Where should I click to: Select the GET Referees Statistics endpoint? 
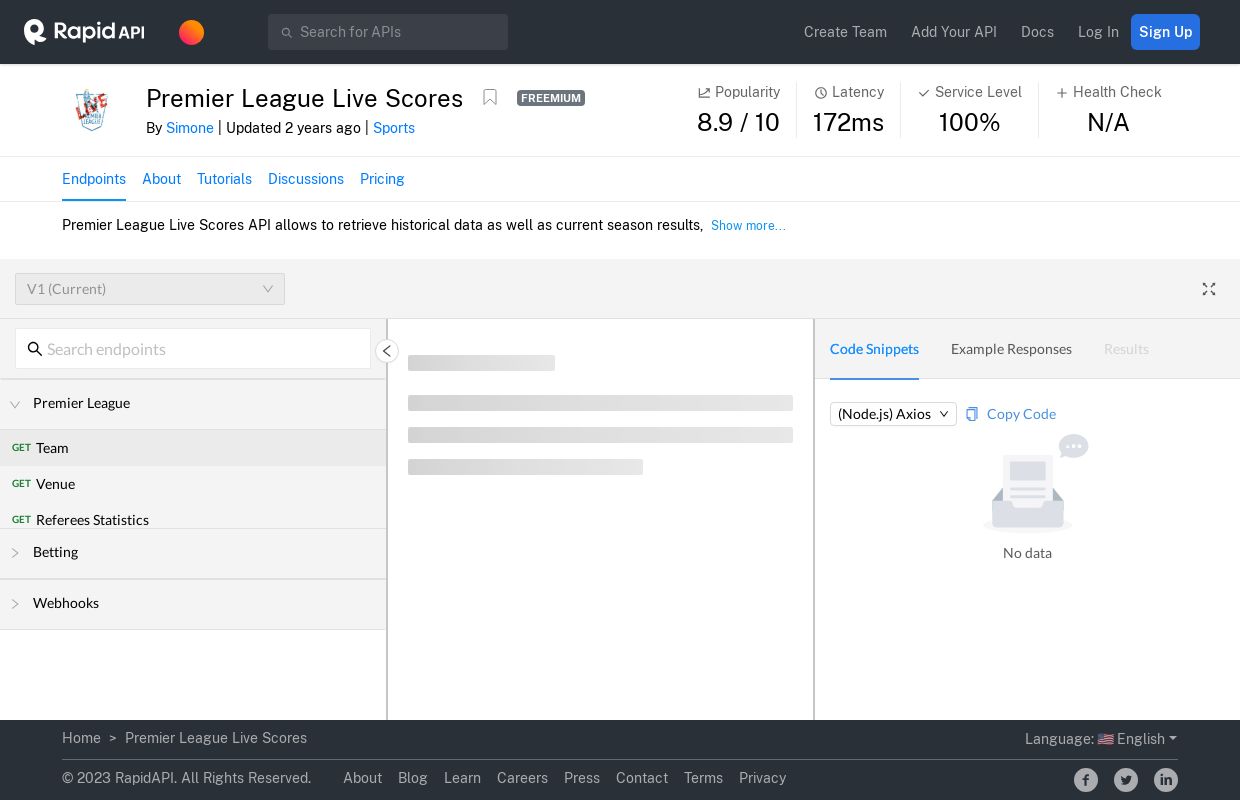point(193,518)
